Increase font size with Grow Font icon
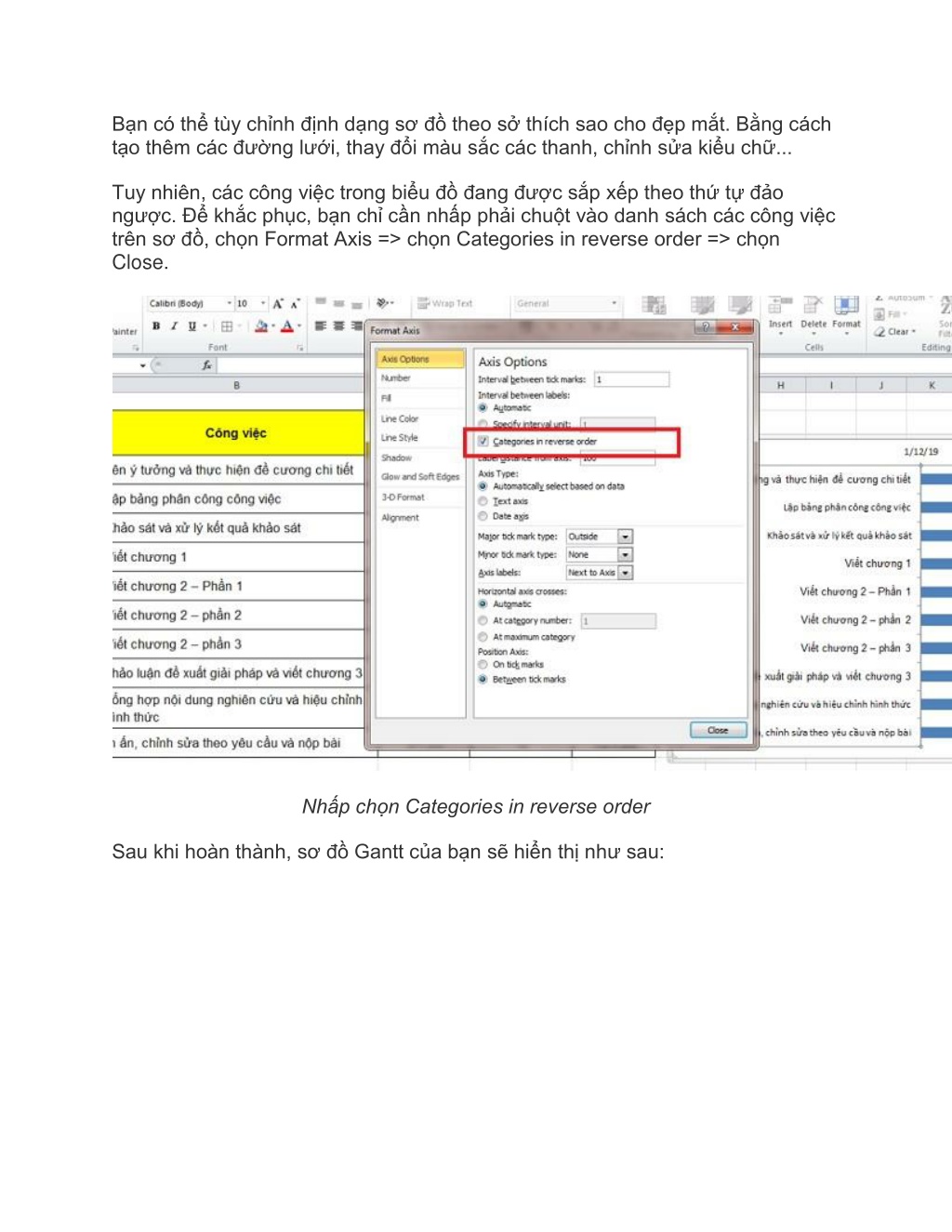Viewport: 952px width, 1232px height. 277,303
